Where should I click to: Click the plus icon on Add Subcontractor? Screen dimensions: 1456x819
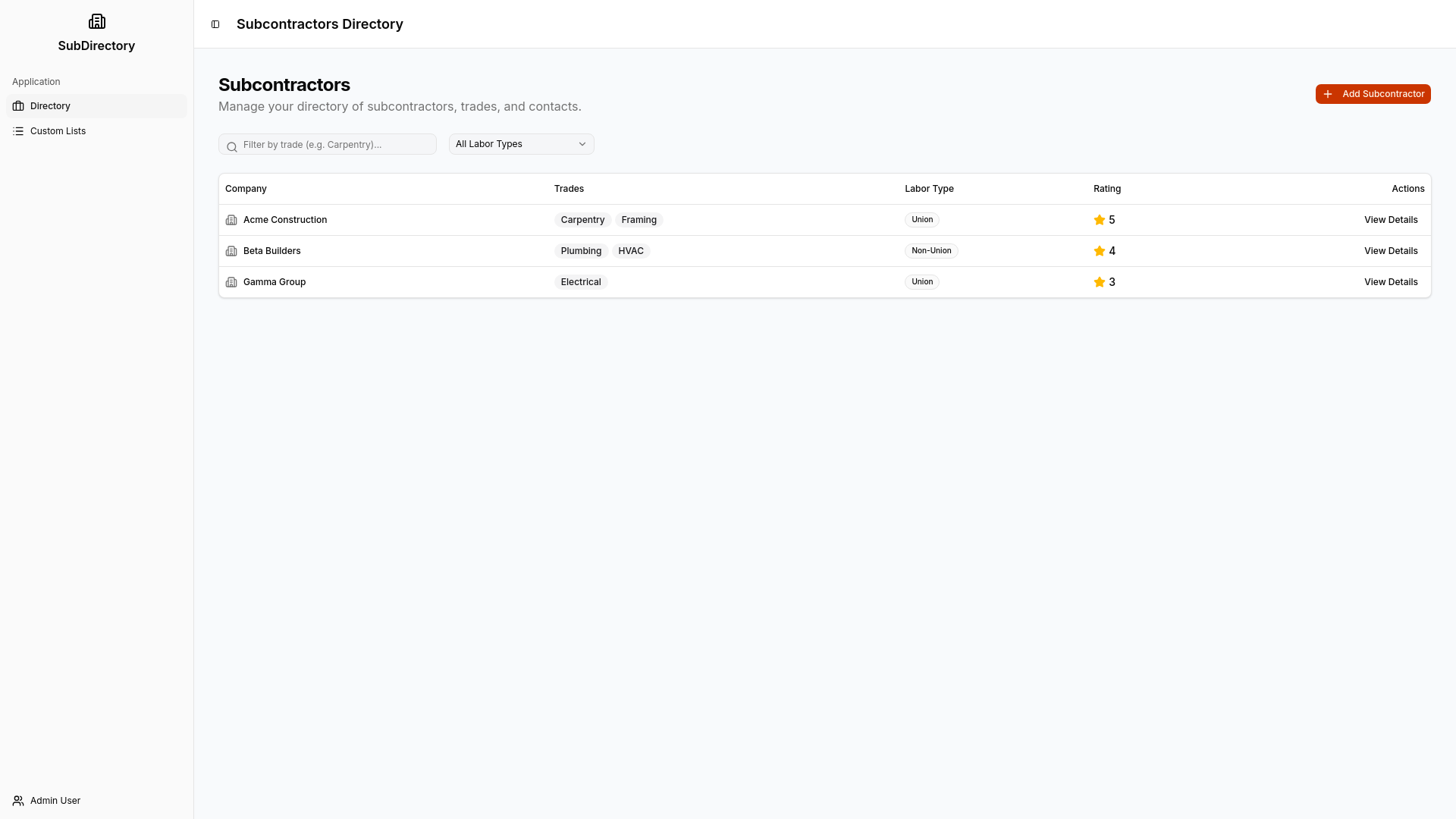click(x=1328, y=94)
